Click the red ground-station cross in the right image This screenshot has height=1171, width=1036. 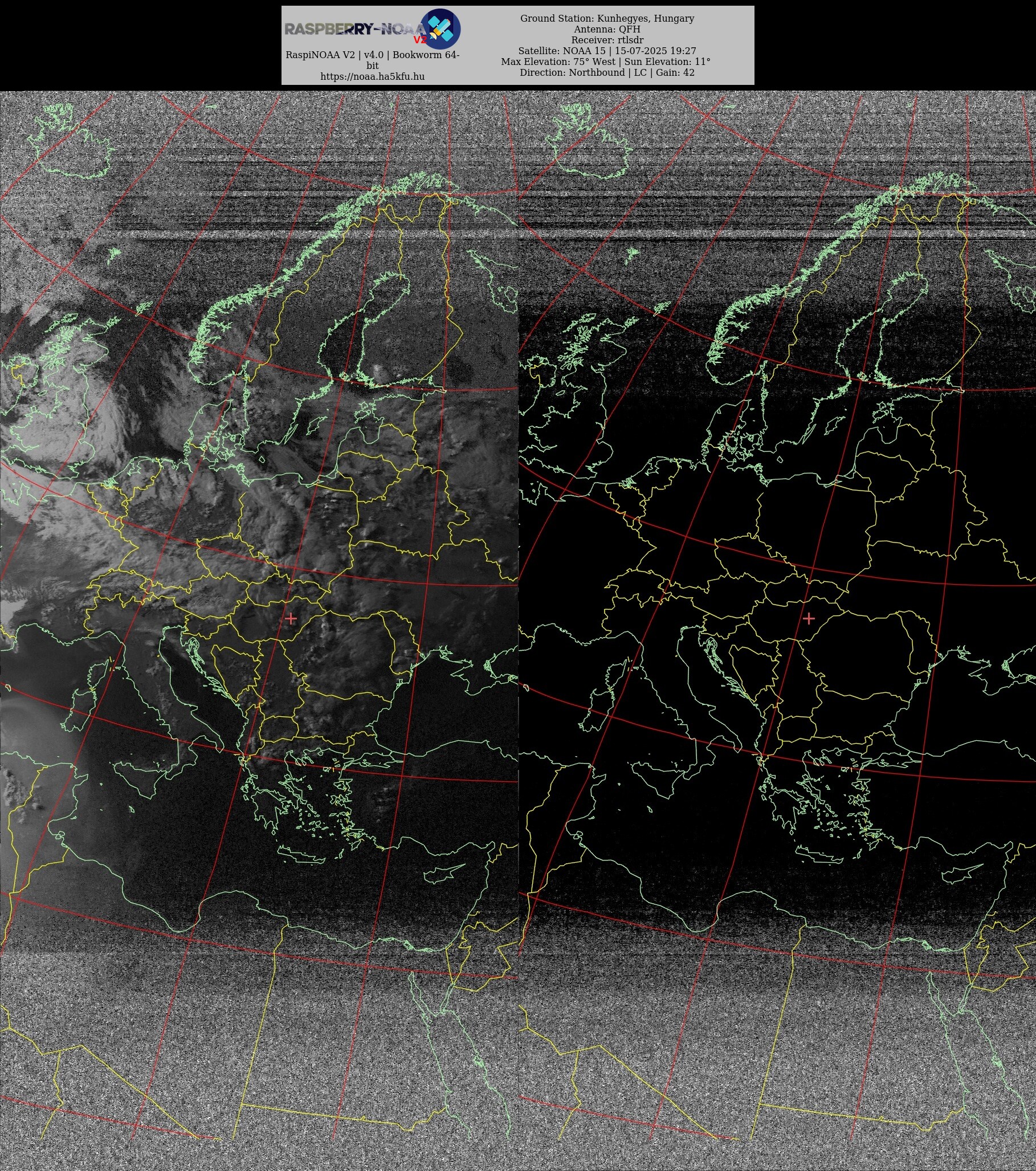point(809,619)
